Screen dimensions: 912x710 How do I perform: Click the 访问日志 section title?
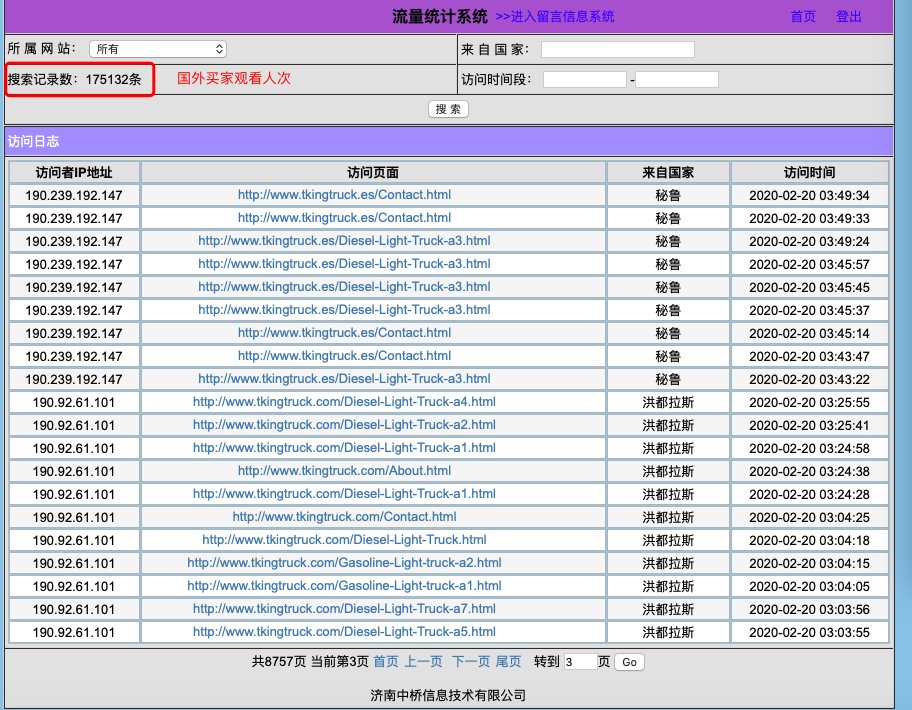(x=33, y=141)
